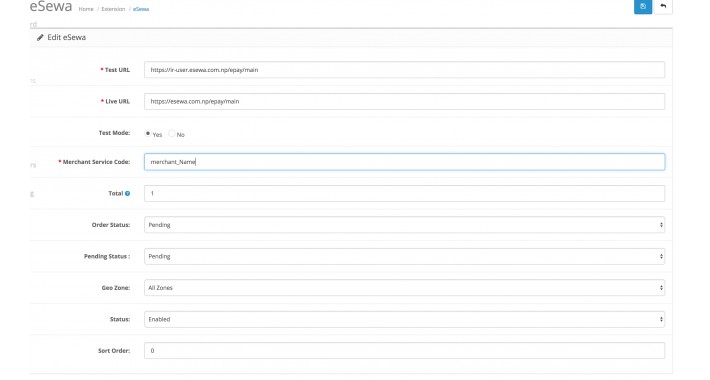Go to Home breadcrumb link
The image size is (710, 380).
pos(86,9)
